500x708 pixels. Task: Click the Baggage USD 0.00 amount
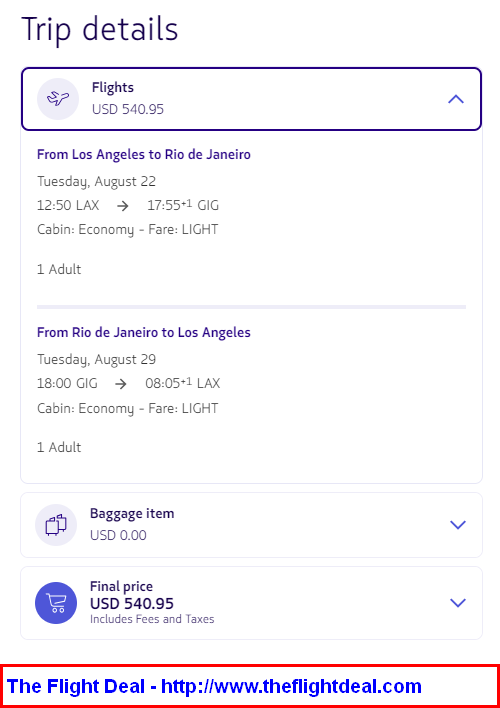point(118,536)
